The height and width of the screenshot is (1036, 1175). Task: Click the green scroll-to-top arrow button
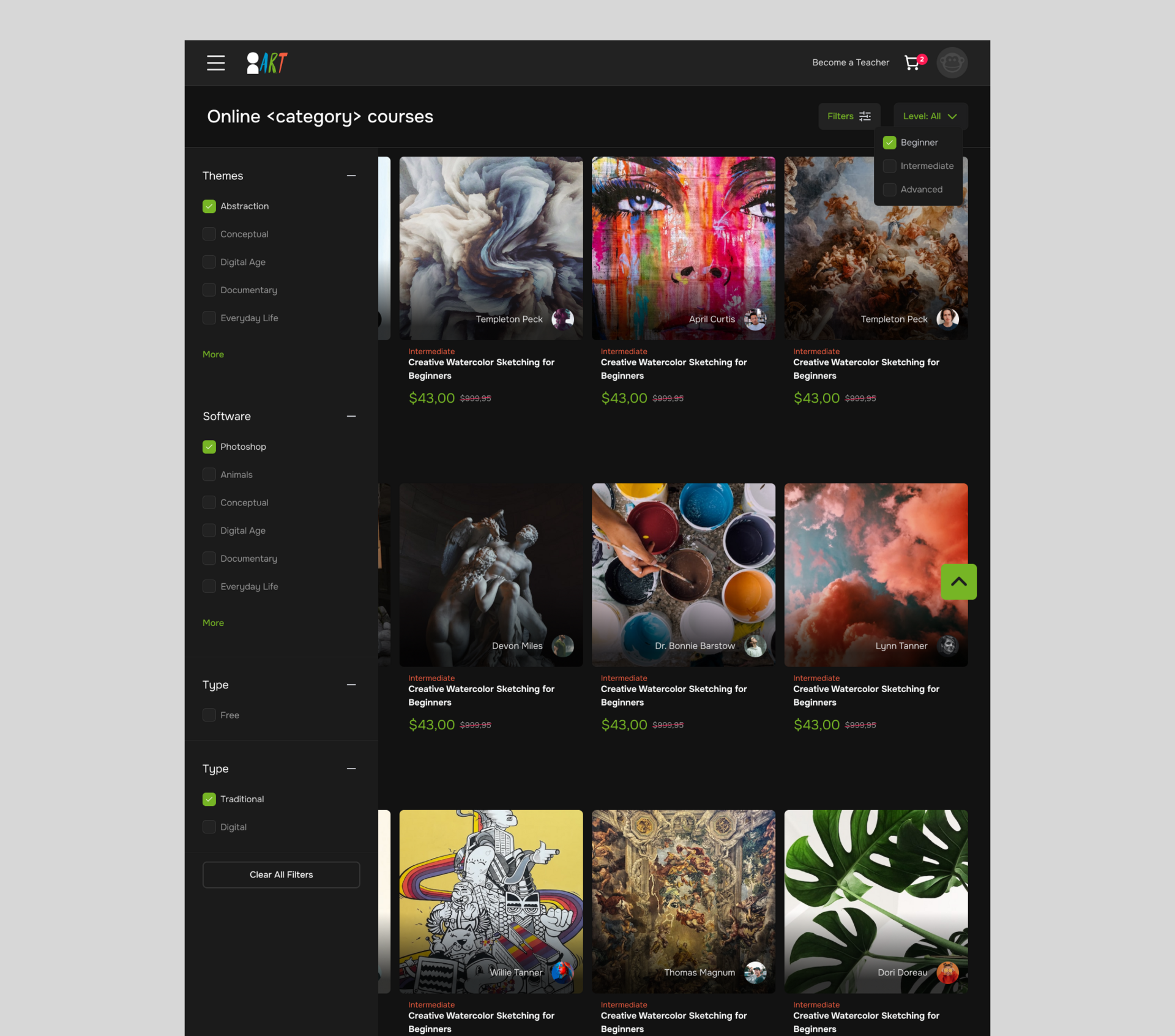coord(958,581)
